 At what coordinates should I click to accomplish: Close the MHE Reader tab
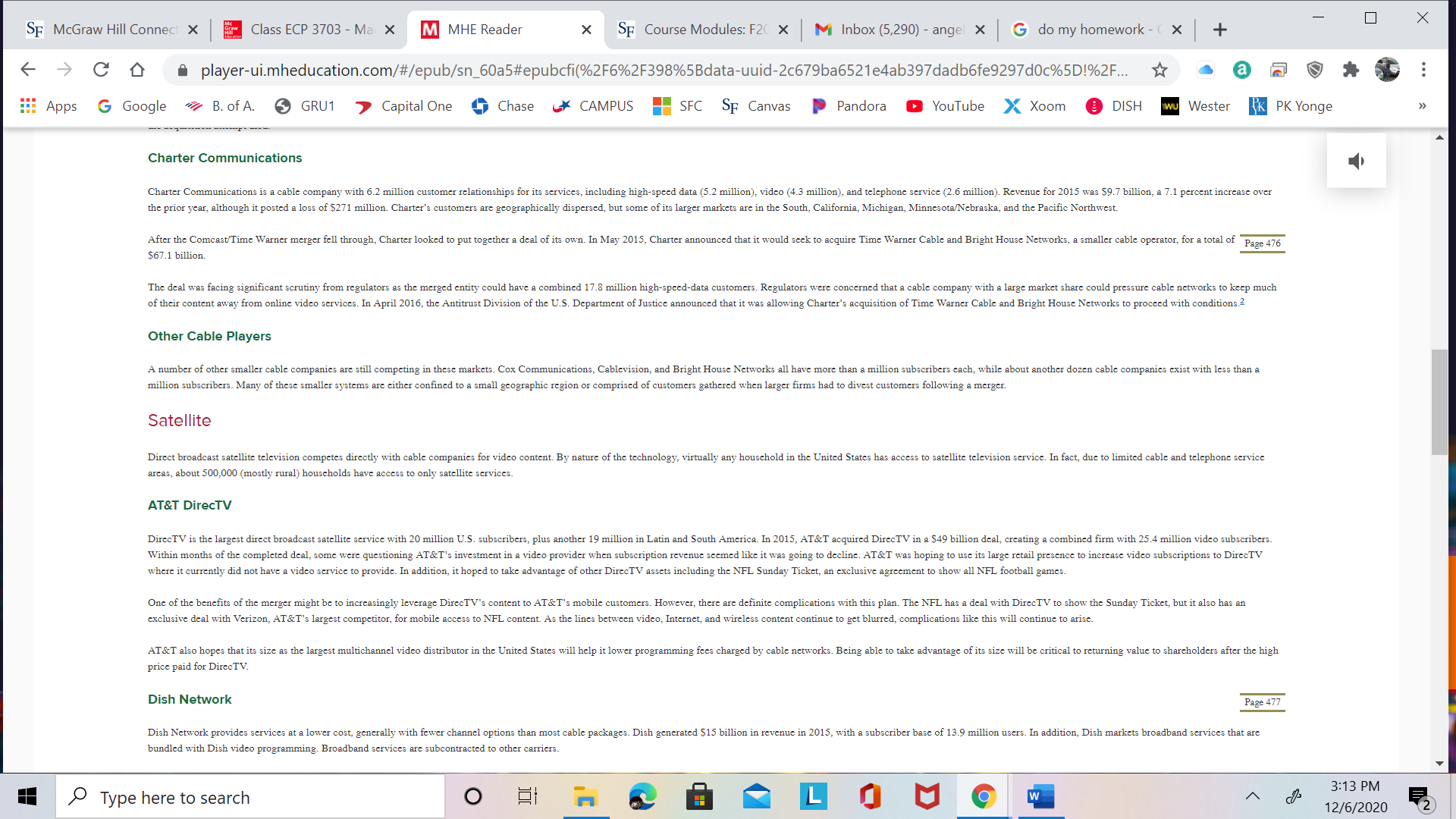click(586, 30)
